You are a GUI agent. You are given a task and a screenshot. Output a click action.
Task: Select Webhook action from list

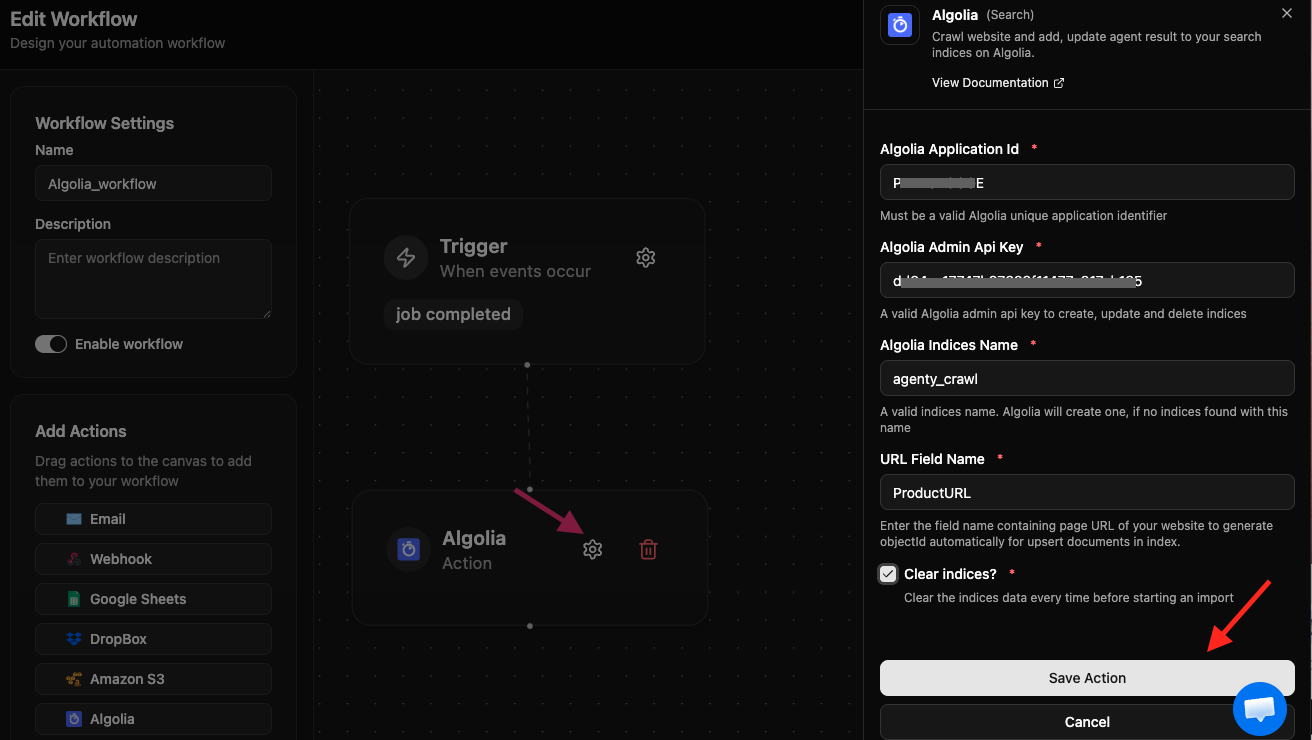153,559
